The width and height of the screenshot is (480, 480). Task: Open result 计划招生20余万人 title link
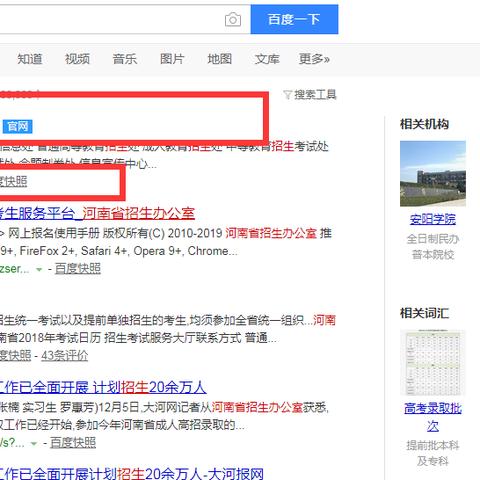tap(103, 387)
